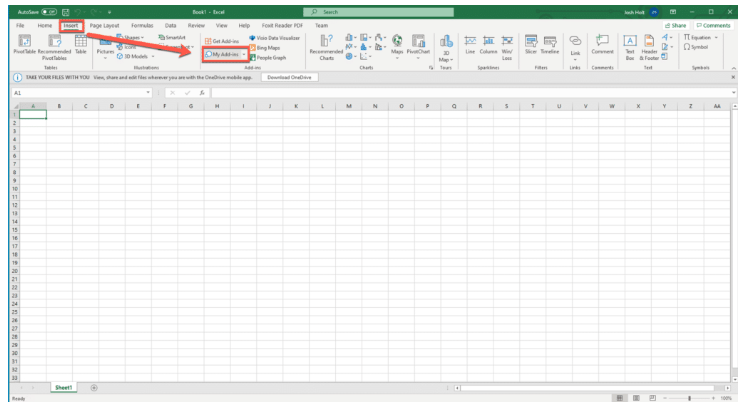Image resolution: width=743 pixels, height=411 pixels.
Task: Add a Comment from the ribbon
Action: [x=602, y=46]
